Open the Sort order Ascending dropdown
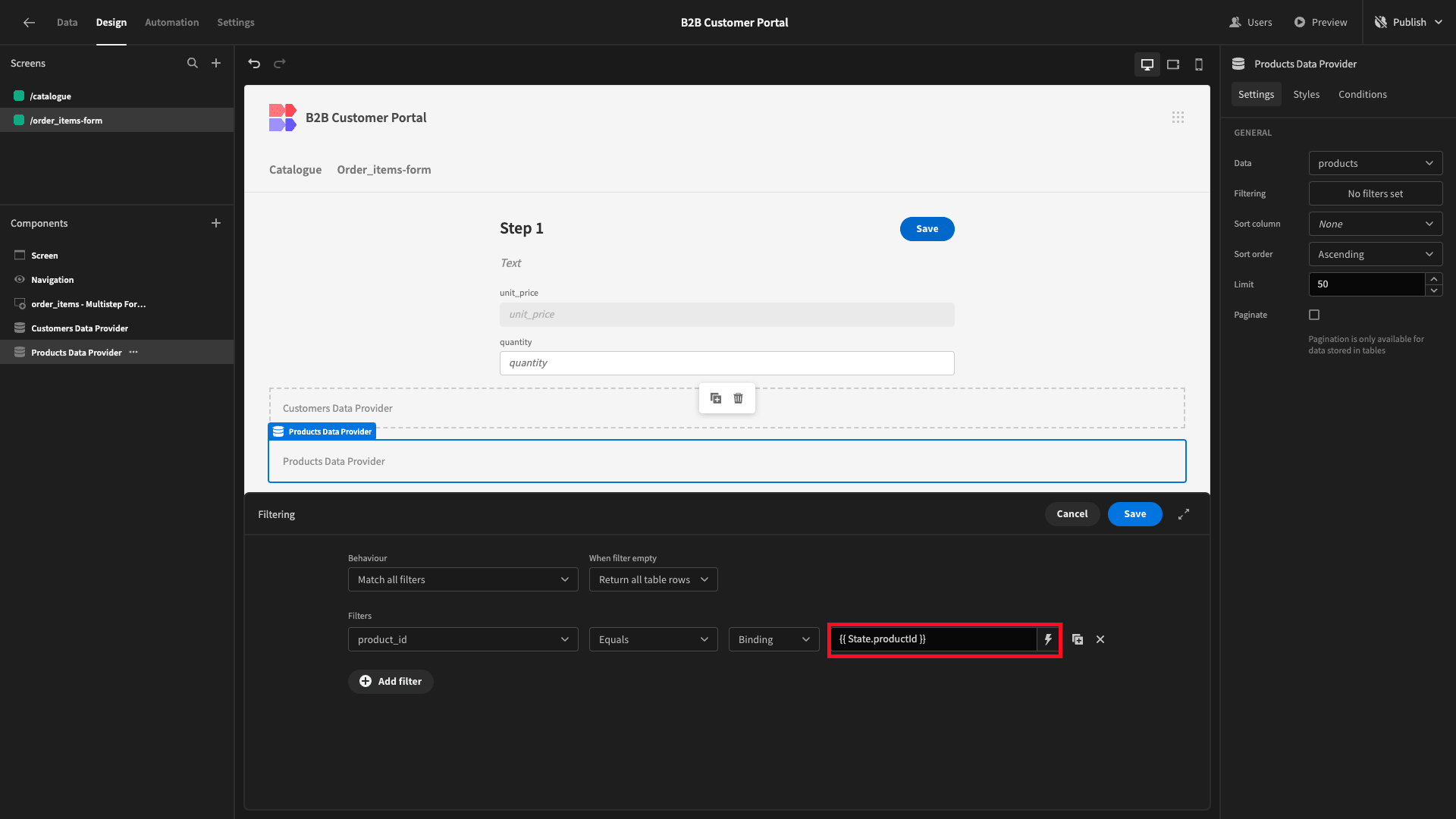Screen dimensions: 1456x819 click(1376, 254)
